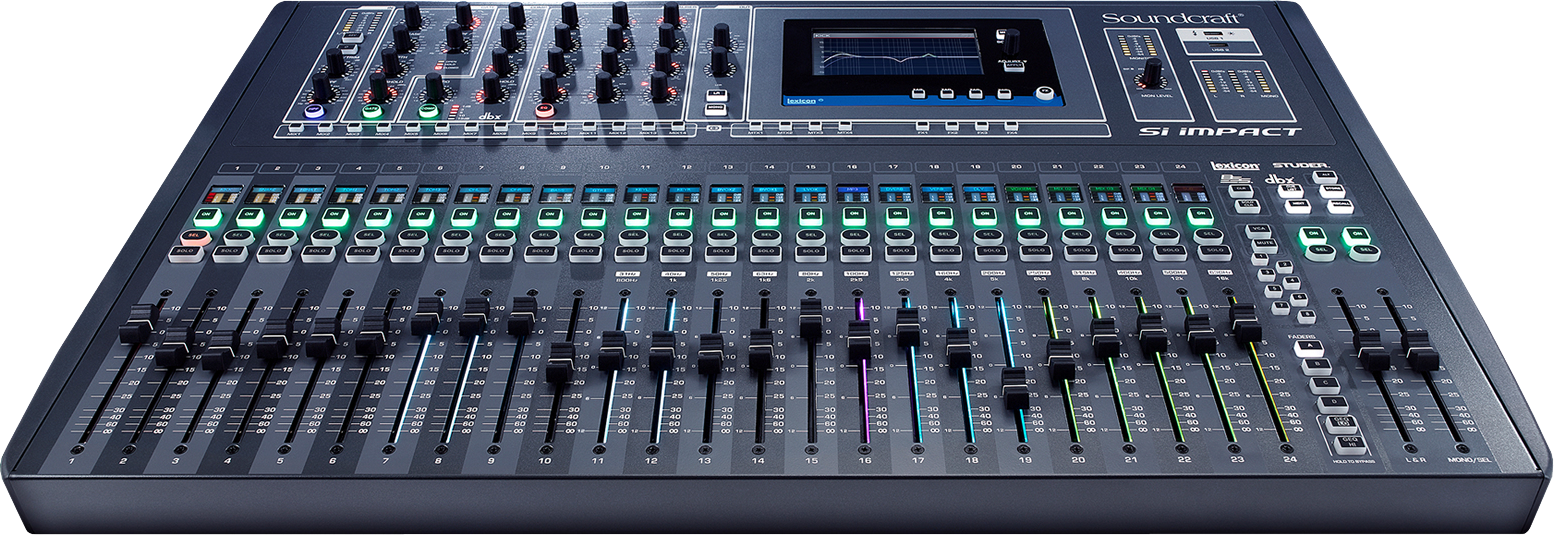Image resolution: width=1554 pixels, height=535 pixels.
Task: Select the FX4 button
Action: [x=1011, y=127]
